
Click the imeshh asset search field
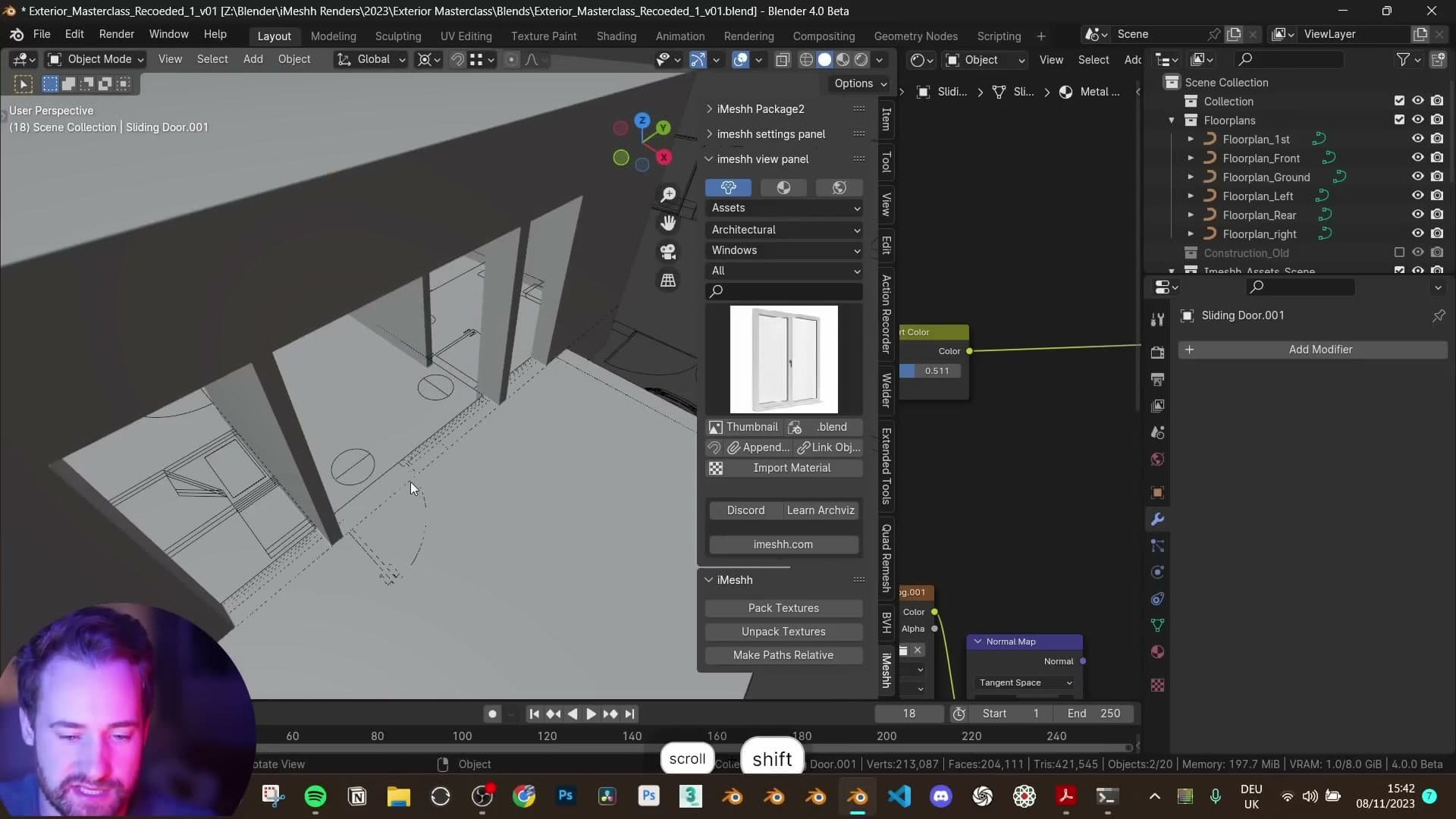pos(784,291)
